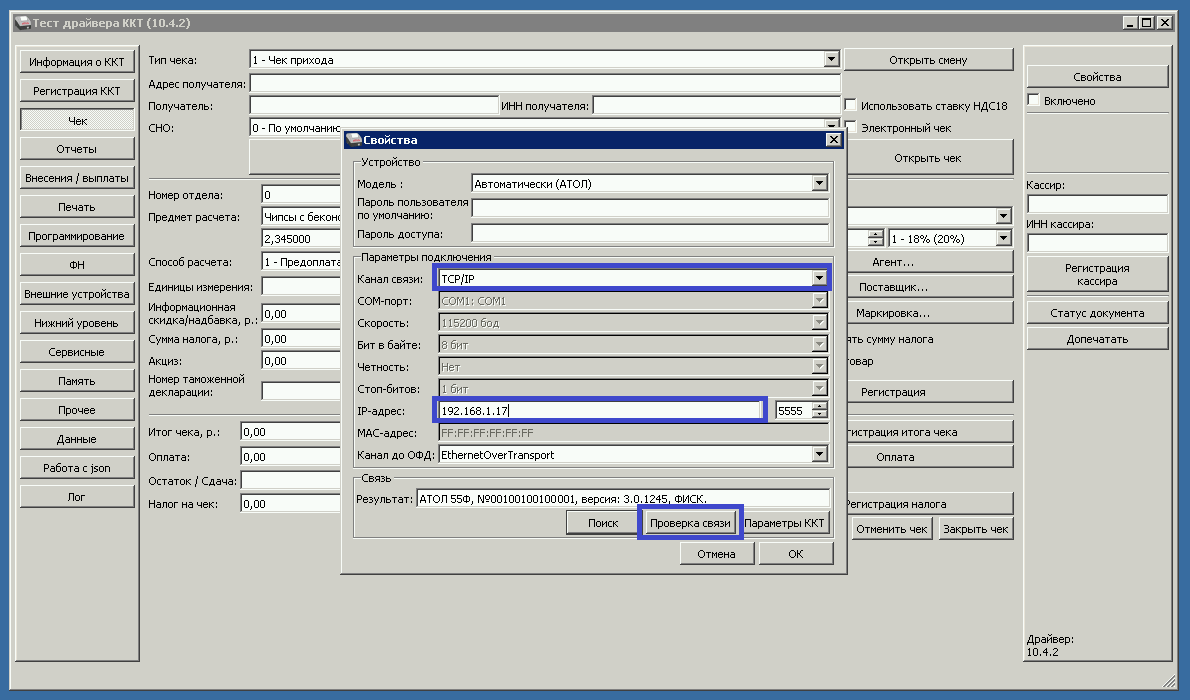Click the Пароль доступа field
The height and width of the screenshot is (700, 1190).
coord(650,234)
